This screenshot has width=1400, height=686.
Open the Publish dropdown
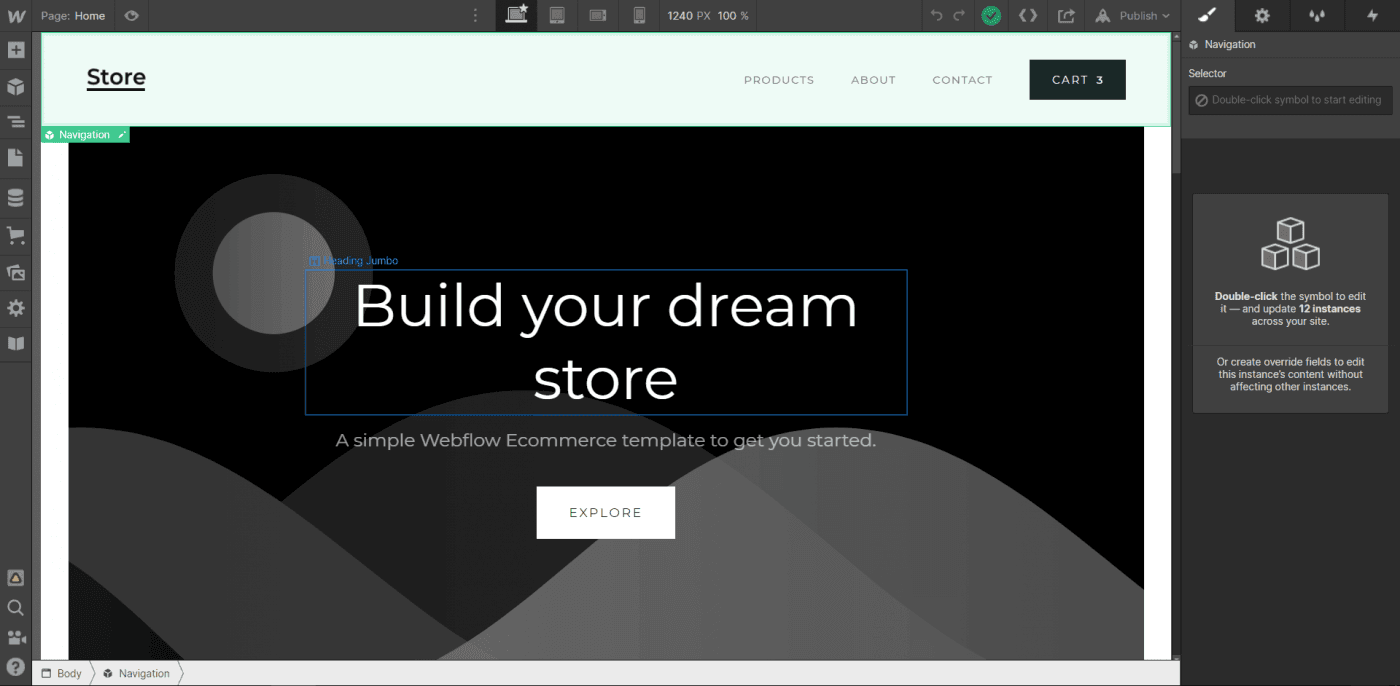click(1132, 16)
